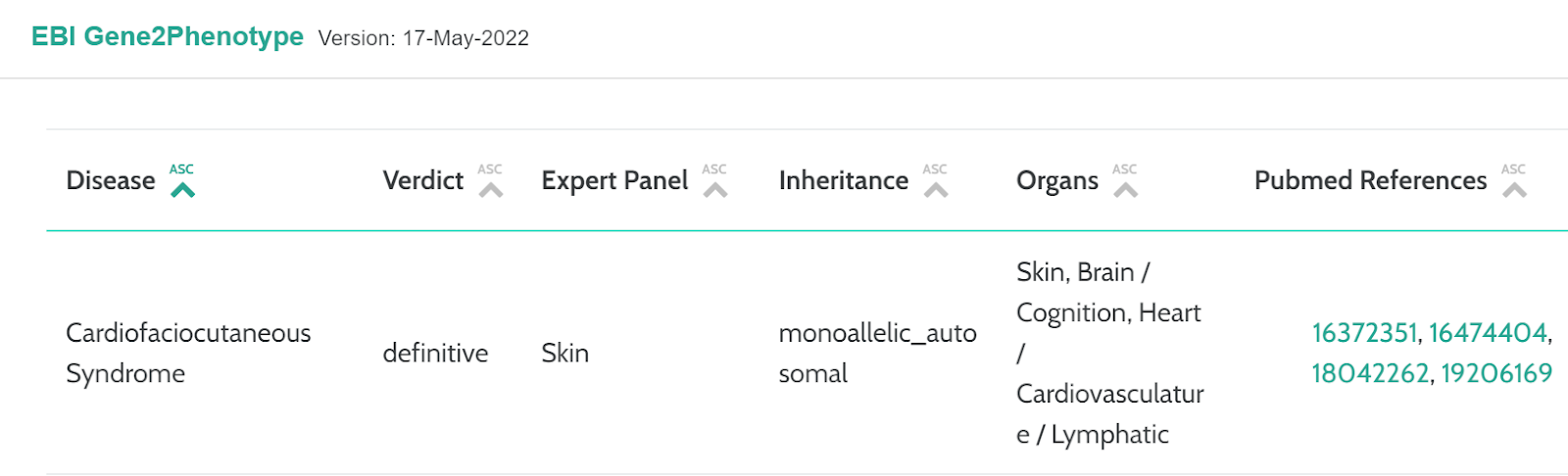Open Pubmed reference 16372351
The image size is (1568, 476).
(x=1364, y=333)
